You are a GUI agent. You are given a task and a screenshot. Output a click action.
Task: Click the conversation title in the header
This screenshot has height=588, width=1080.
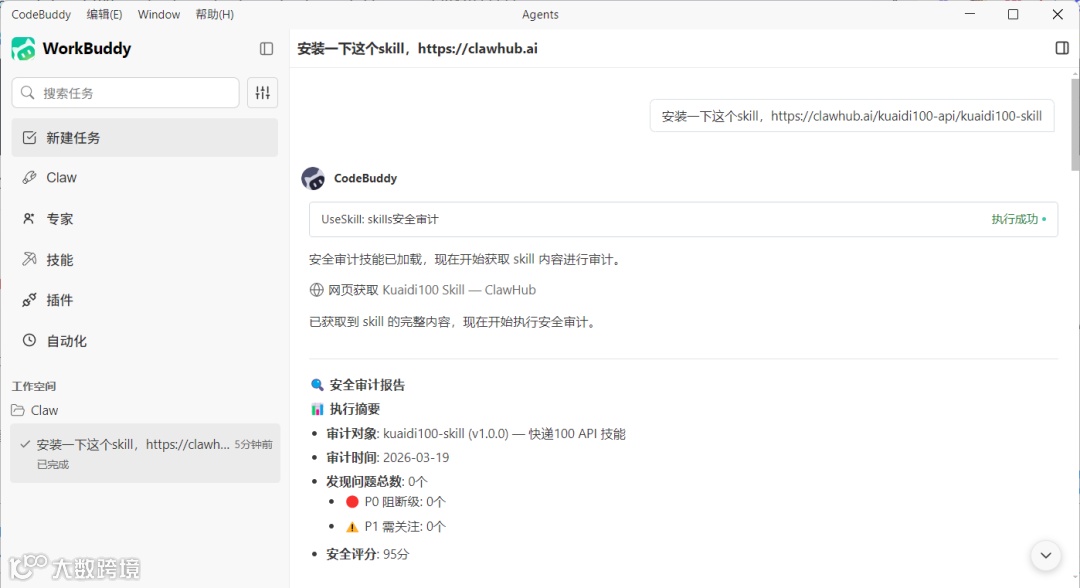point(417,49)
